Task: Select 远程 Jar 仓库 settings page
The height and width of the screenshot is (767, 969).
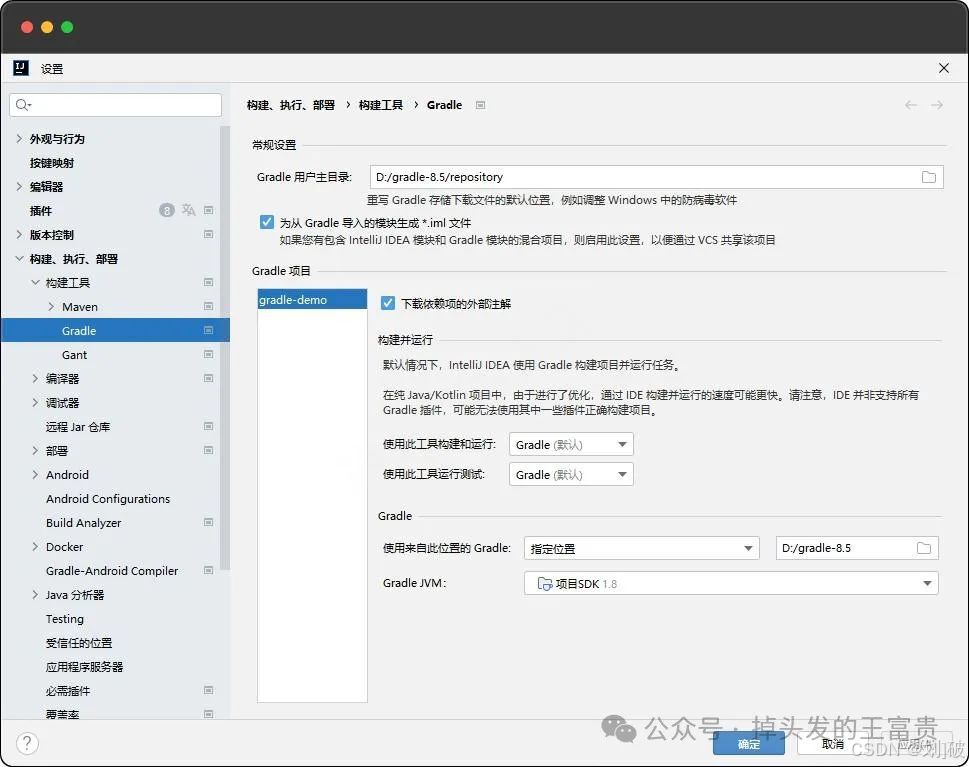Action: tap(78, 426)
